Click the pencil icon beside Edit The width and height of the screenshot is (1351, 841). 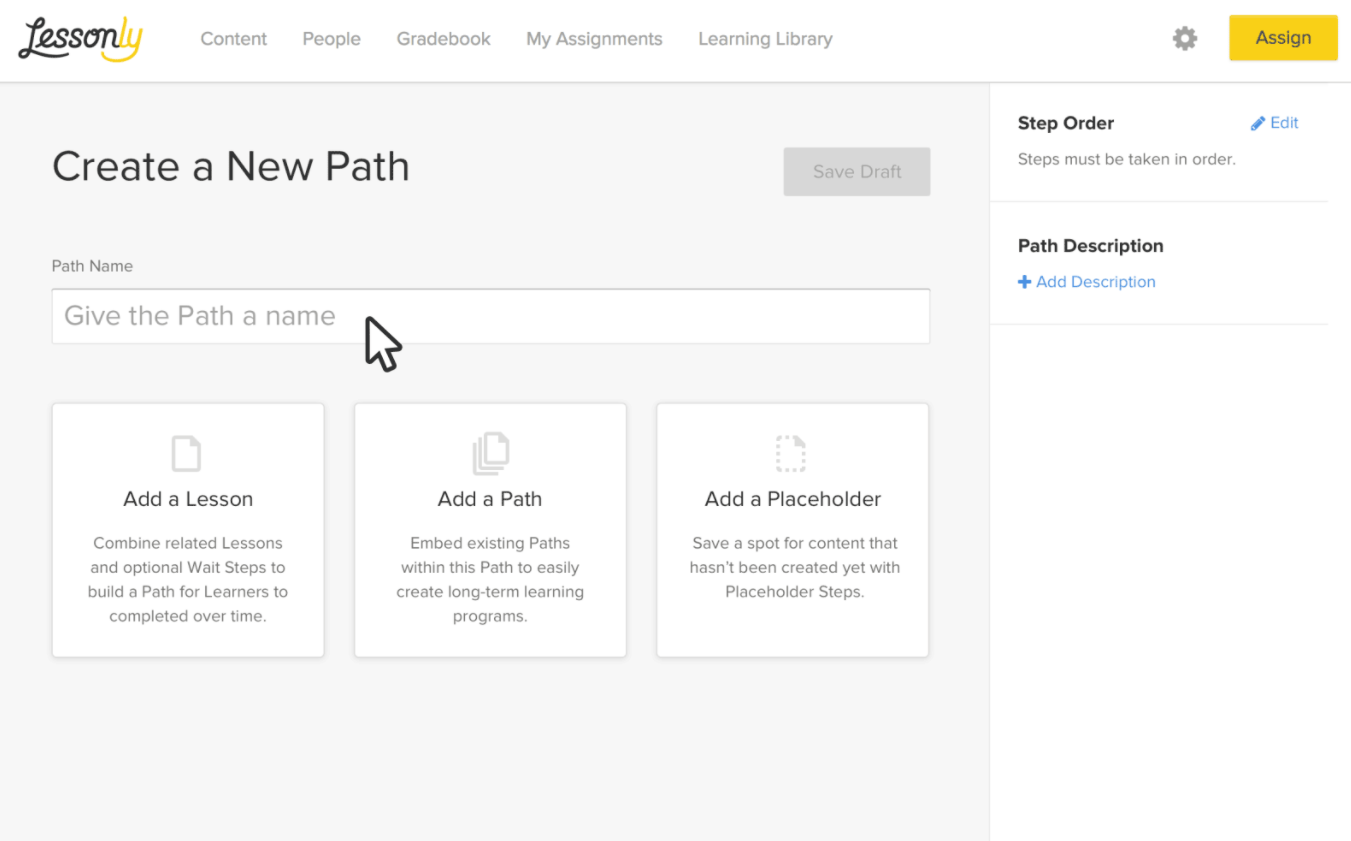[1258, 123]
